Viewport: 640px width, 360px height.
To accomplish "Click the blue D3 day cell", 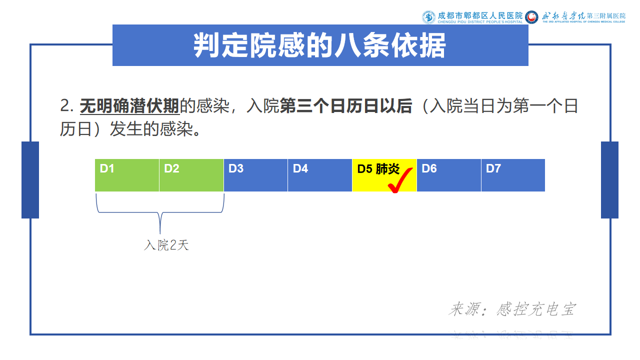I will pyautogui.click(x=256, y=175).
